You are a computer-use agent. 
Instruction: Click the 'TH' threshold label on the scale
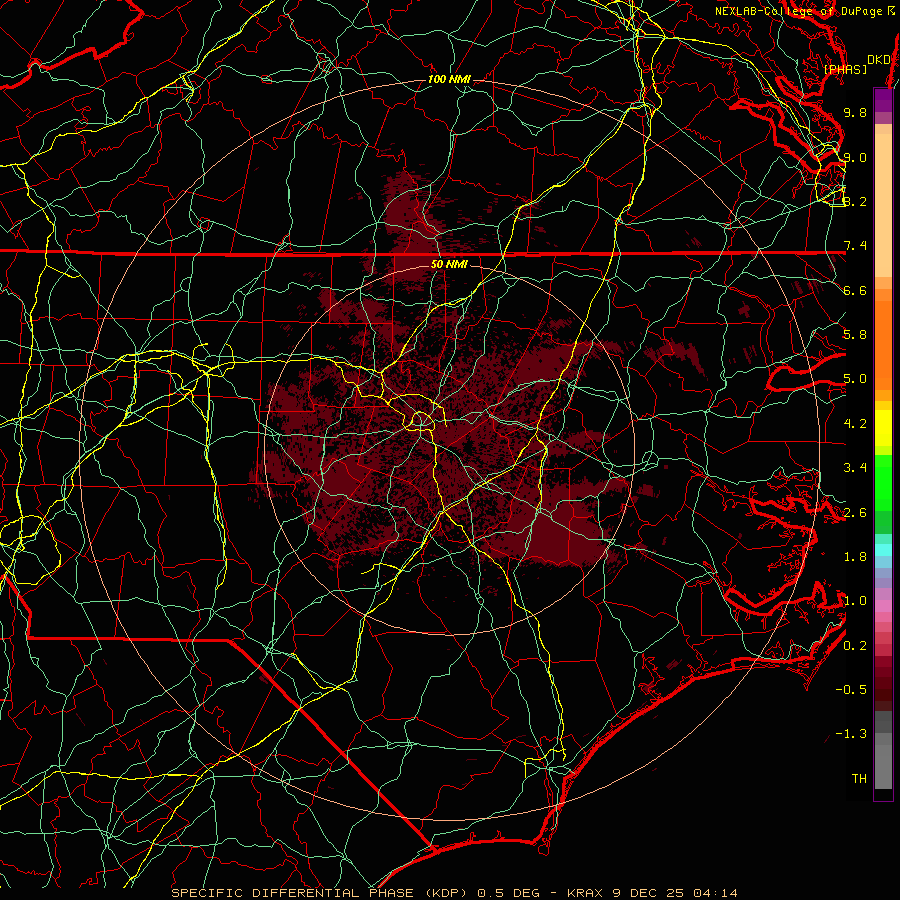859,779
